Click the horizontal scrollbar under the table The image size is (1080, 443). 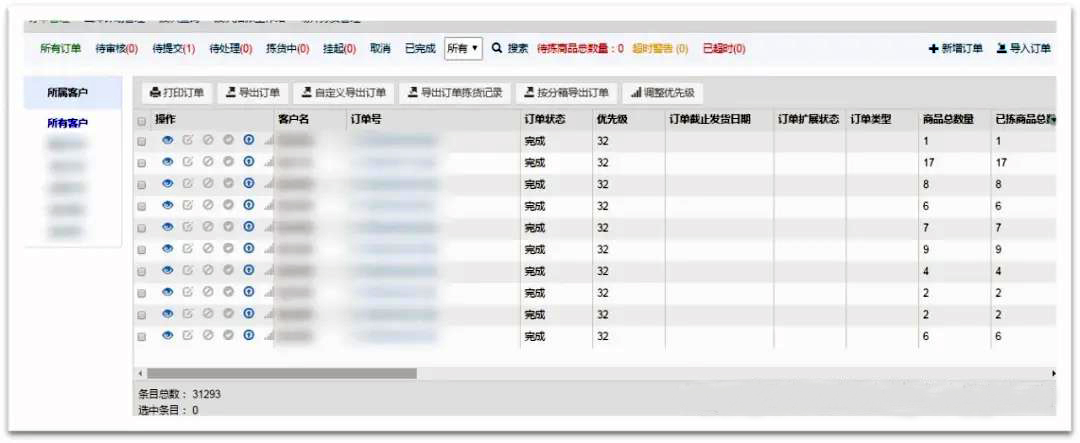[x=280, y=373]
